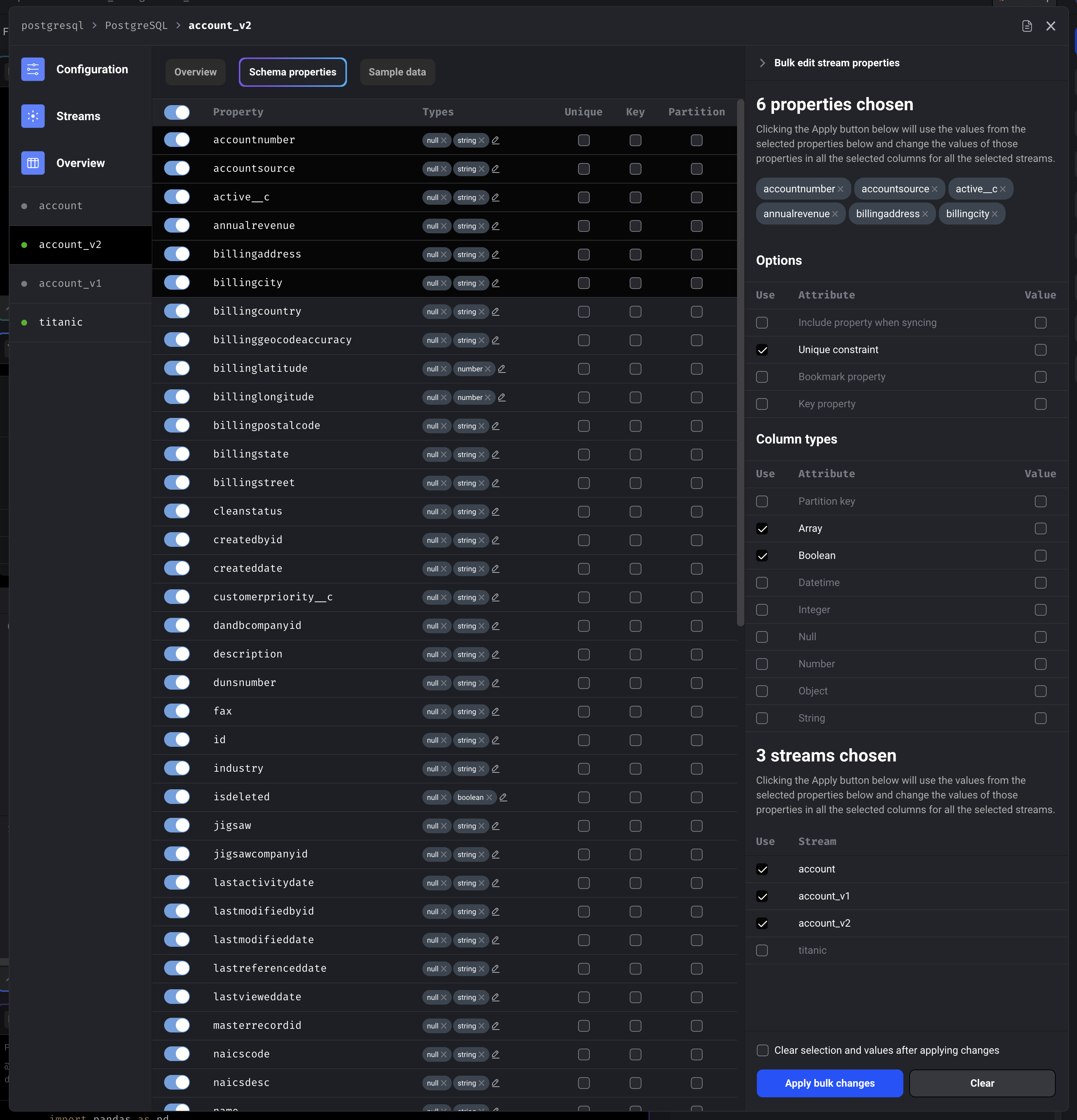Viewport: 1077px width, 1120px height.
Task: Enable Clear selection and values after applying
Action: [x=763, y=1051]
